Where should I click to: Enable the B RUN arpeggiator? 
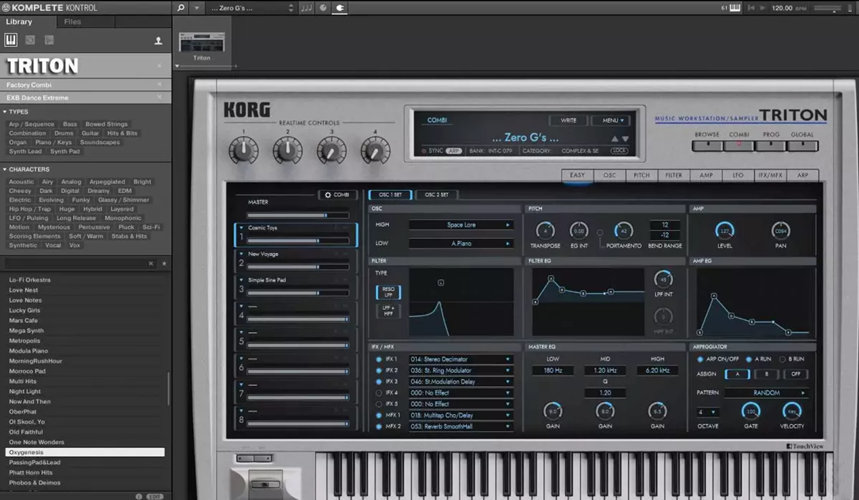[782, 359]
